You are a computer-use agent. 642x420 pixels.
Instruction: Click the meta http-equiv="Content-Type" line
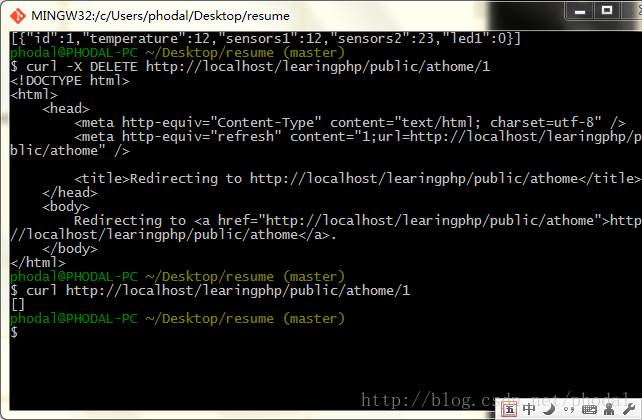click(350, 122)
